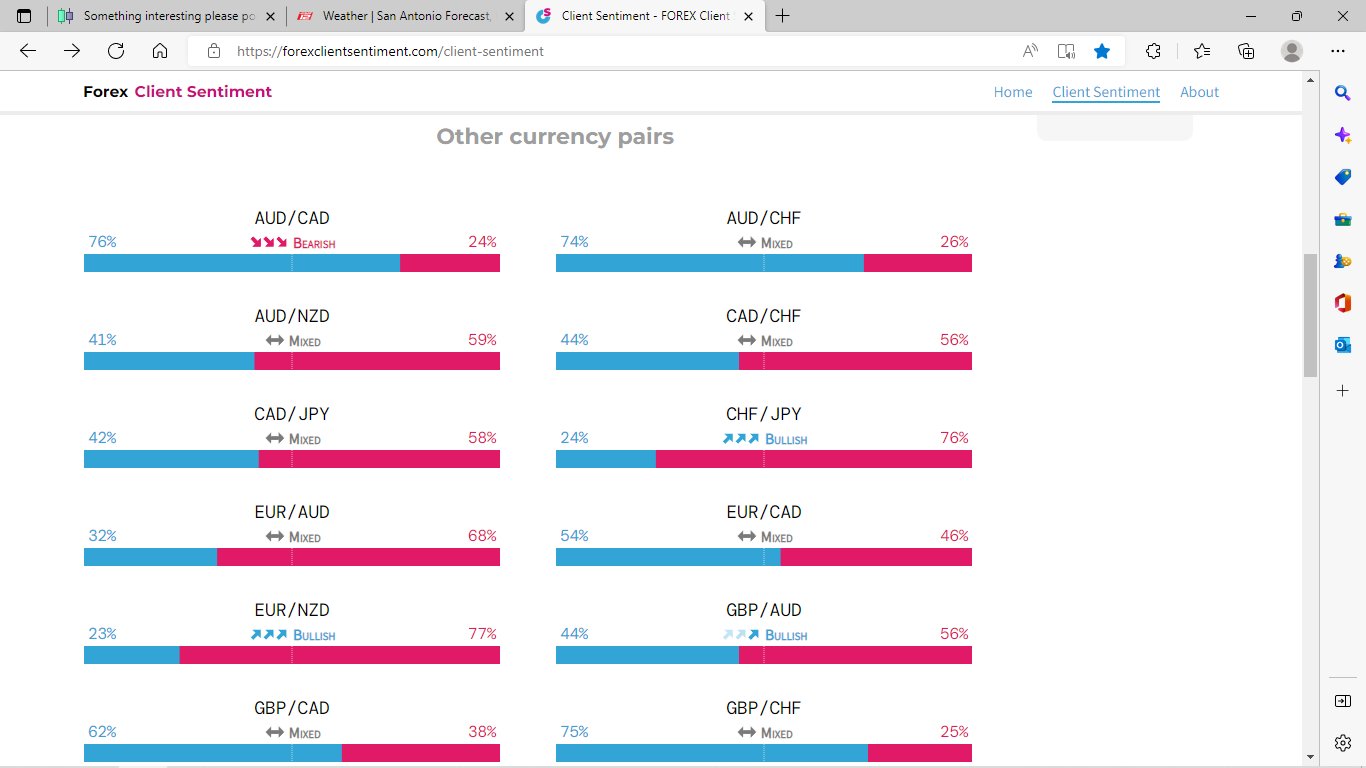Click the browser Refresh button
Screen dimensions: 1366x768
116,51
